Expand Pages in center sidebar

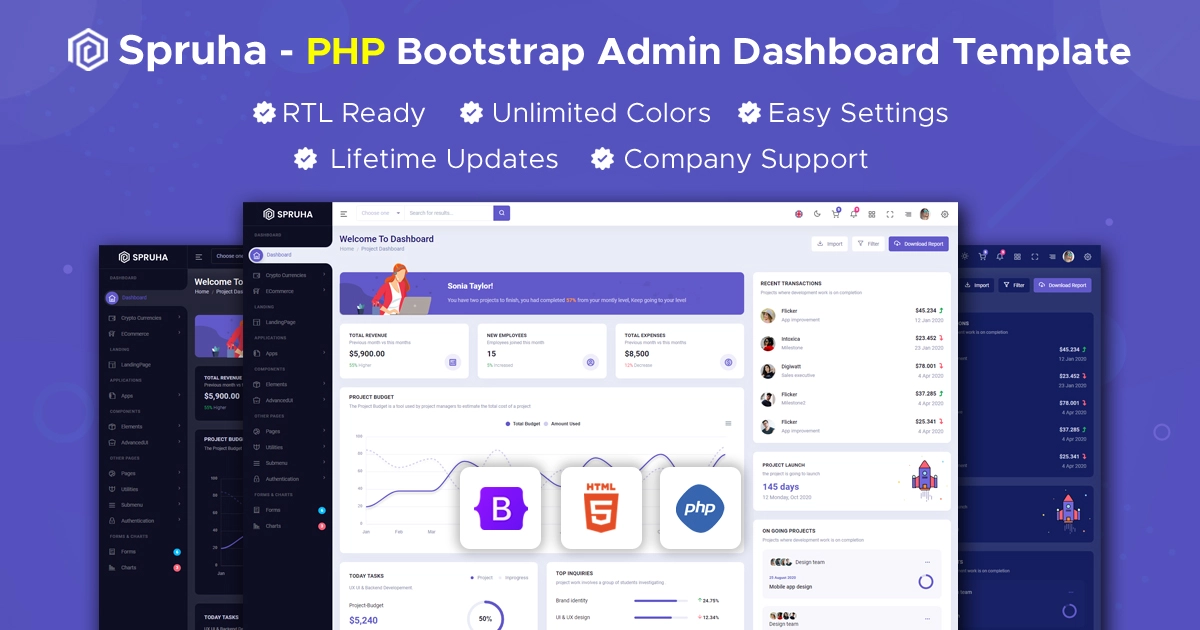coord(290,431)
